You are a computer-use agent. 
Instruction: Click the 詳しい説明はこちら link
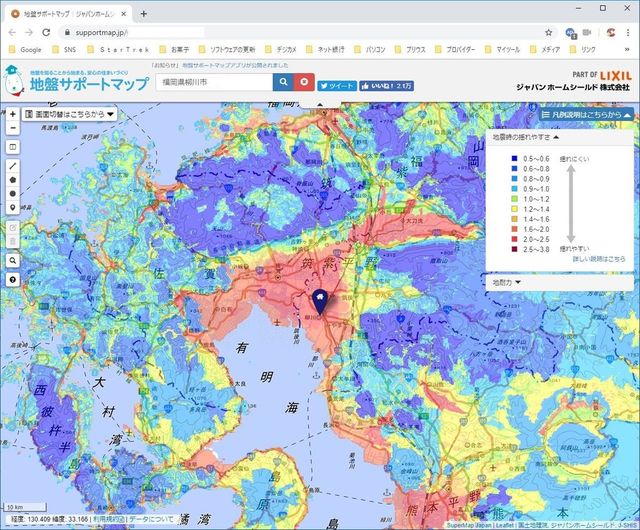pyautogui.click(x=598, y=259)
